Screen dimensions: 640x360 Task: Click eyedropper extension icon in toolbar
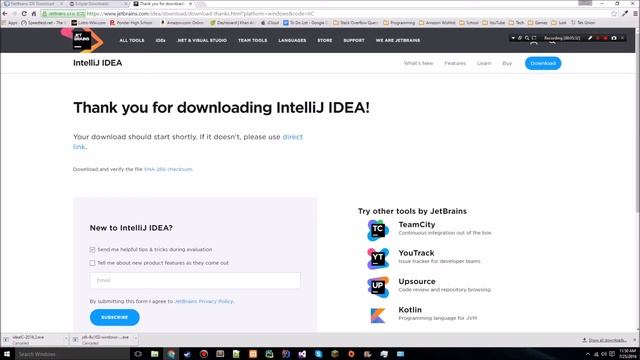tap(625, 13)
